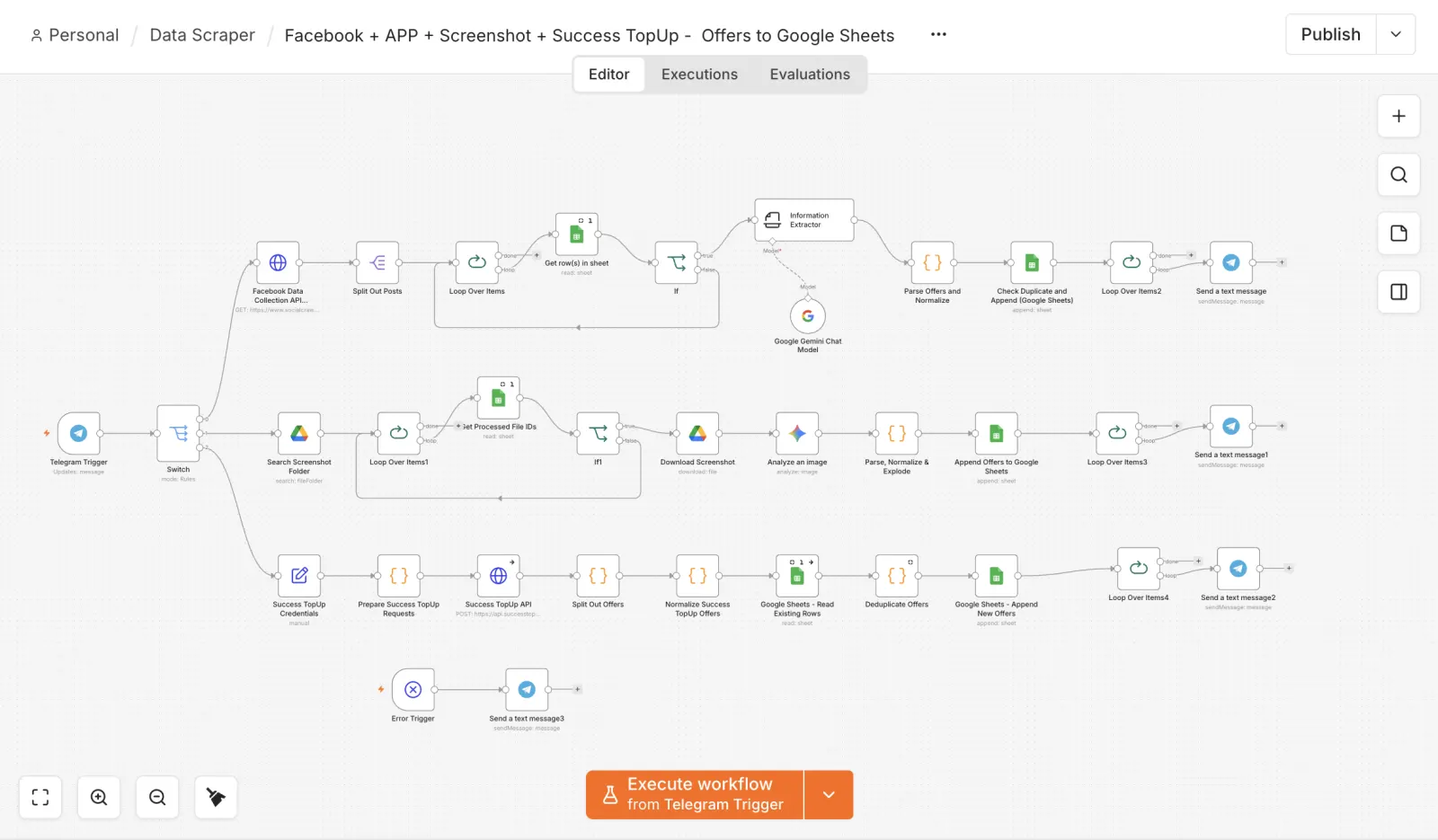Select the Switch node
The width and height of the screenshot is (1438, 840).
pos(178,434)
